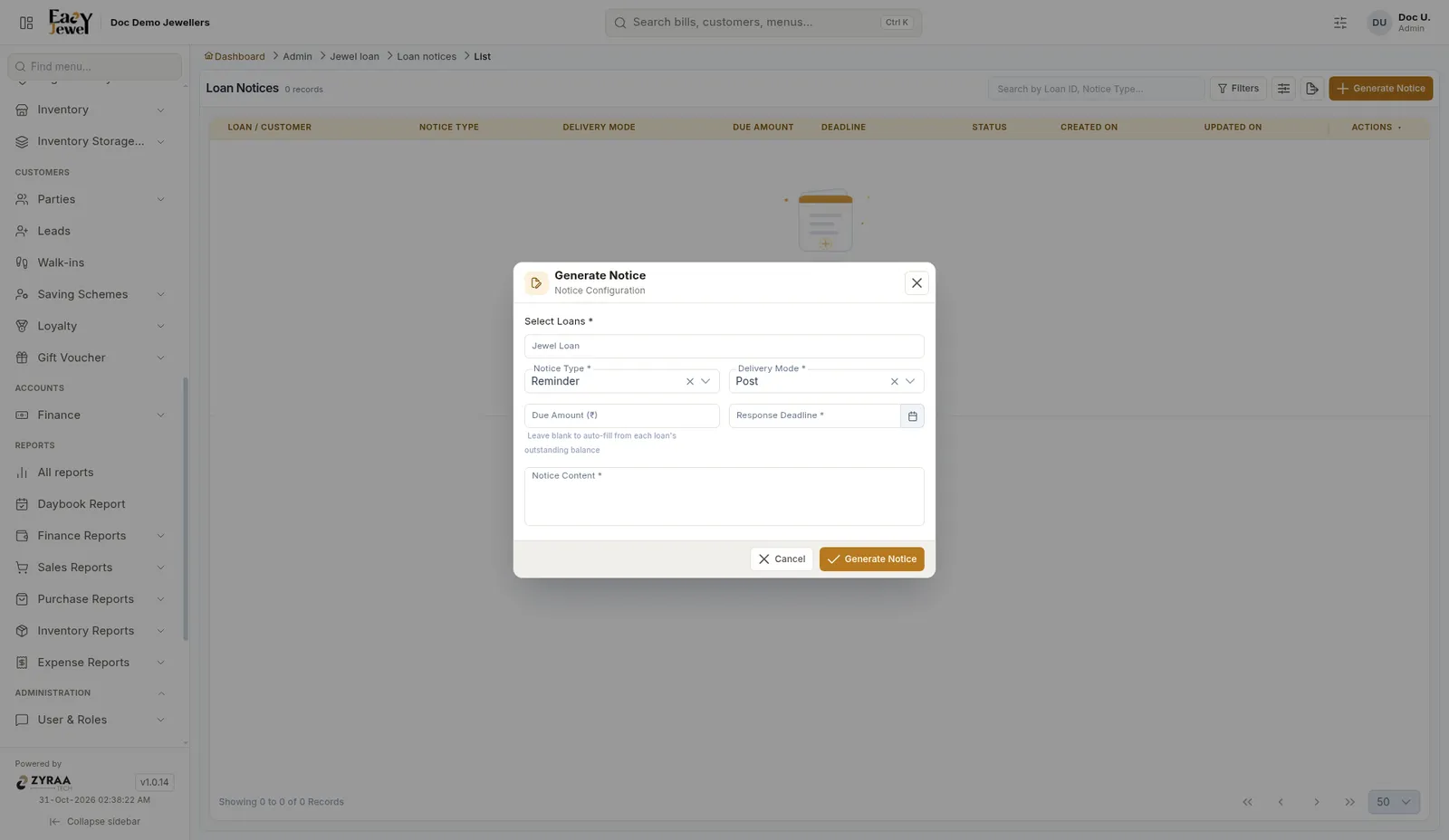Viewport: 1449px width, 840px height.
Task: Open the preferences sliders icon in header
Action: coord(1340,23)
